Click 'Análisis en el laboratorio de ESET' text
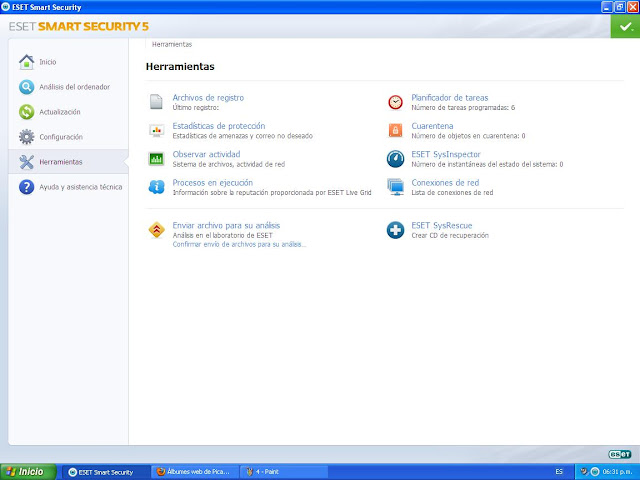The image size is (640, 480). [222, 236]
